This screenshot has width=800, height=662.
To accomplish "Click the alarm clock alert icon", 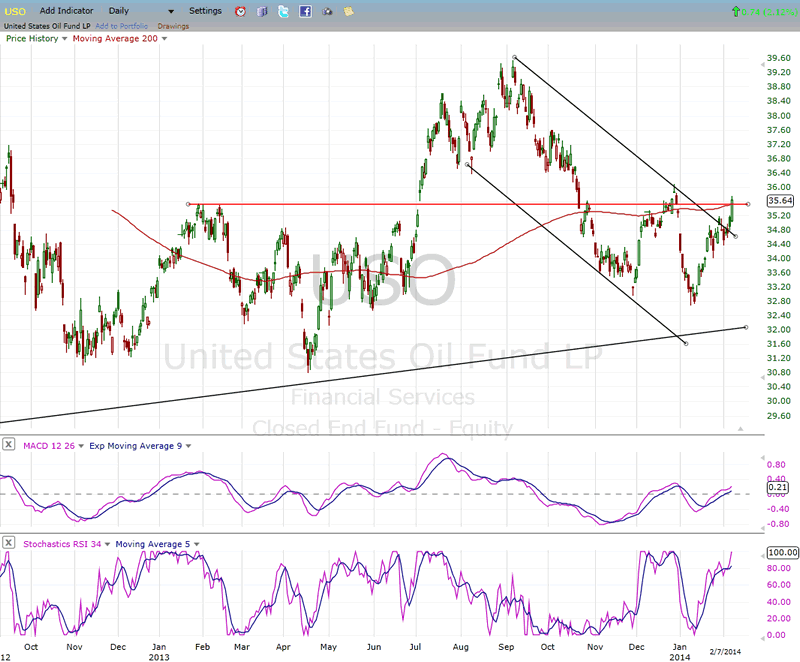I will [241, 11].
